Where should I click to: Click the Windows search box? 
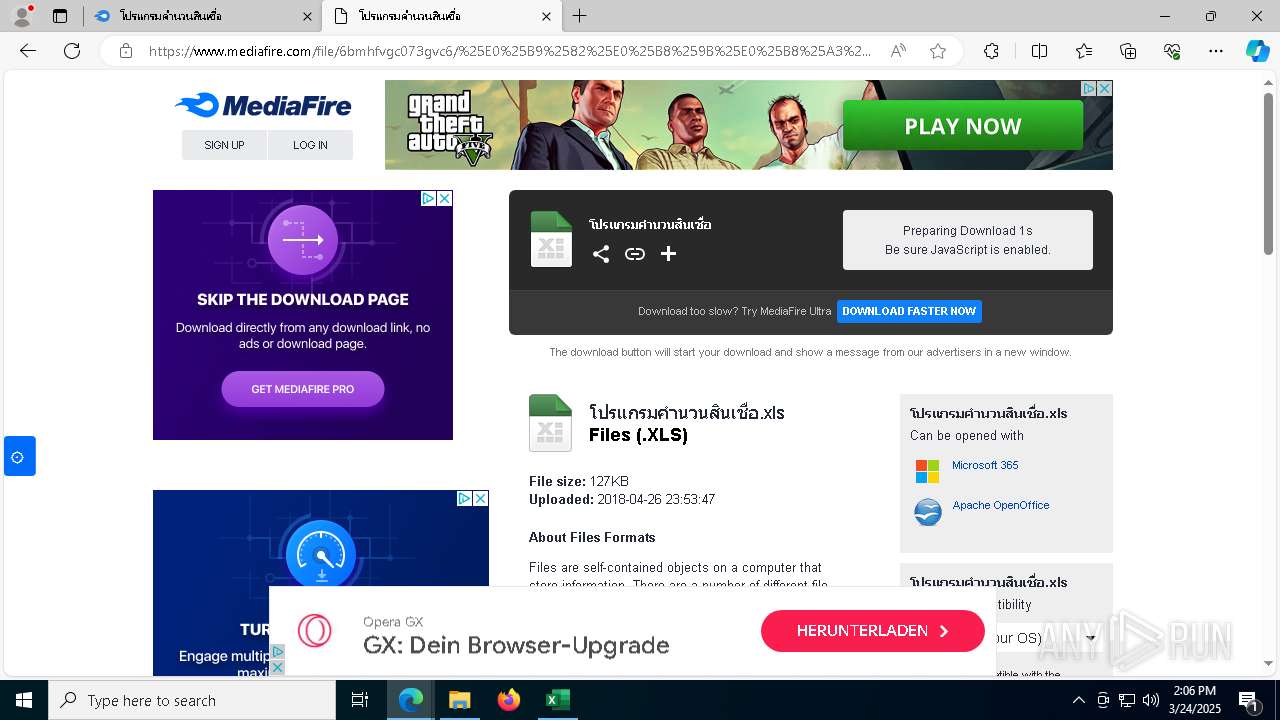tap(192, 700)
